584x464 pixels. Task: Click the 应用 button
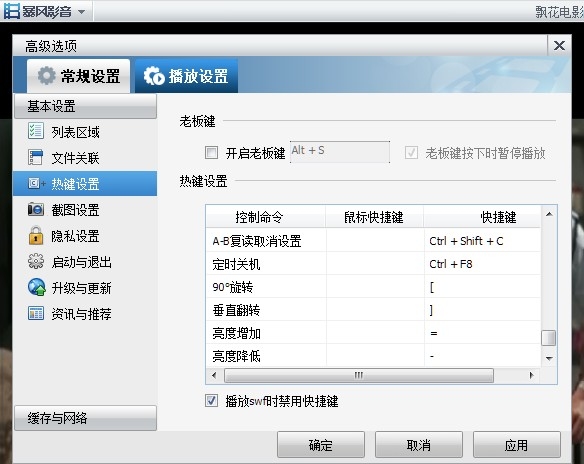tap(517, 445)
